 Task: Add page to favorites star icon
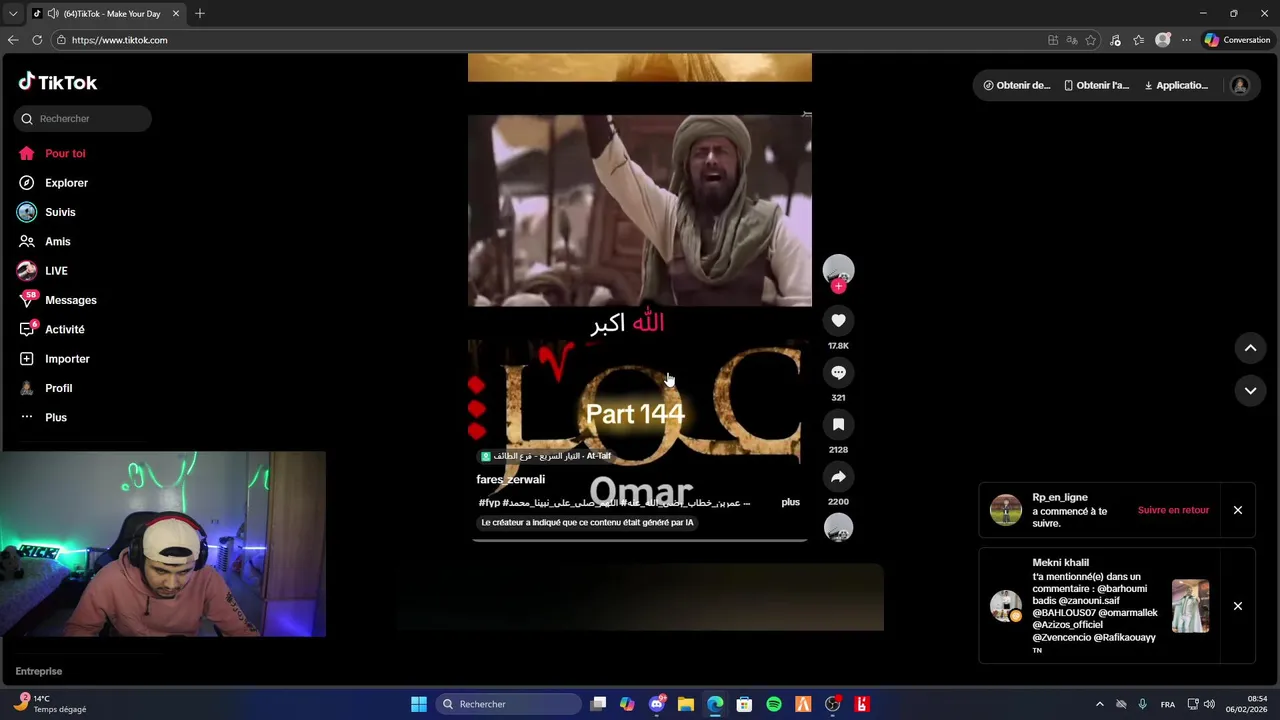tap(1091, 40)
